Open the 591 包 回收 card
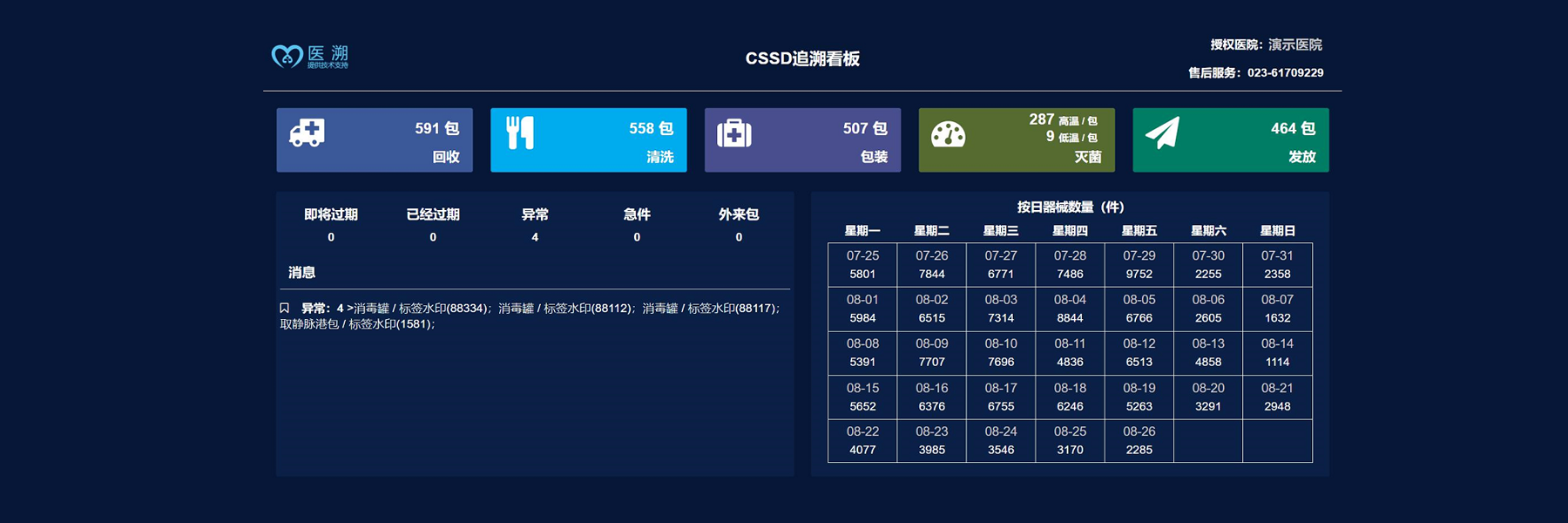 (375, 140)
